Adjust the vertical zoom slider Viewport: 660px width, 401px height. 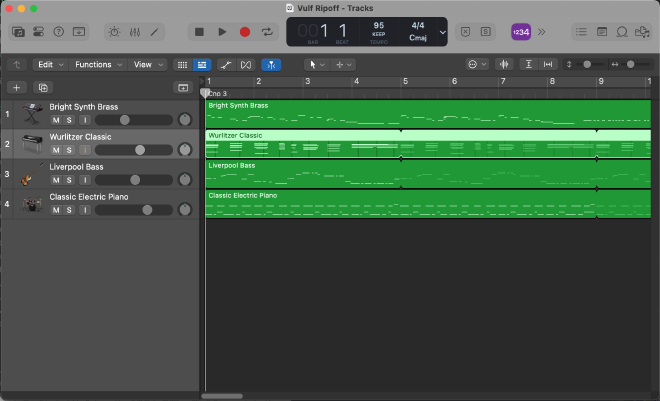587,64
